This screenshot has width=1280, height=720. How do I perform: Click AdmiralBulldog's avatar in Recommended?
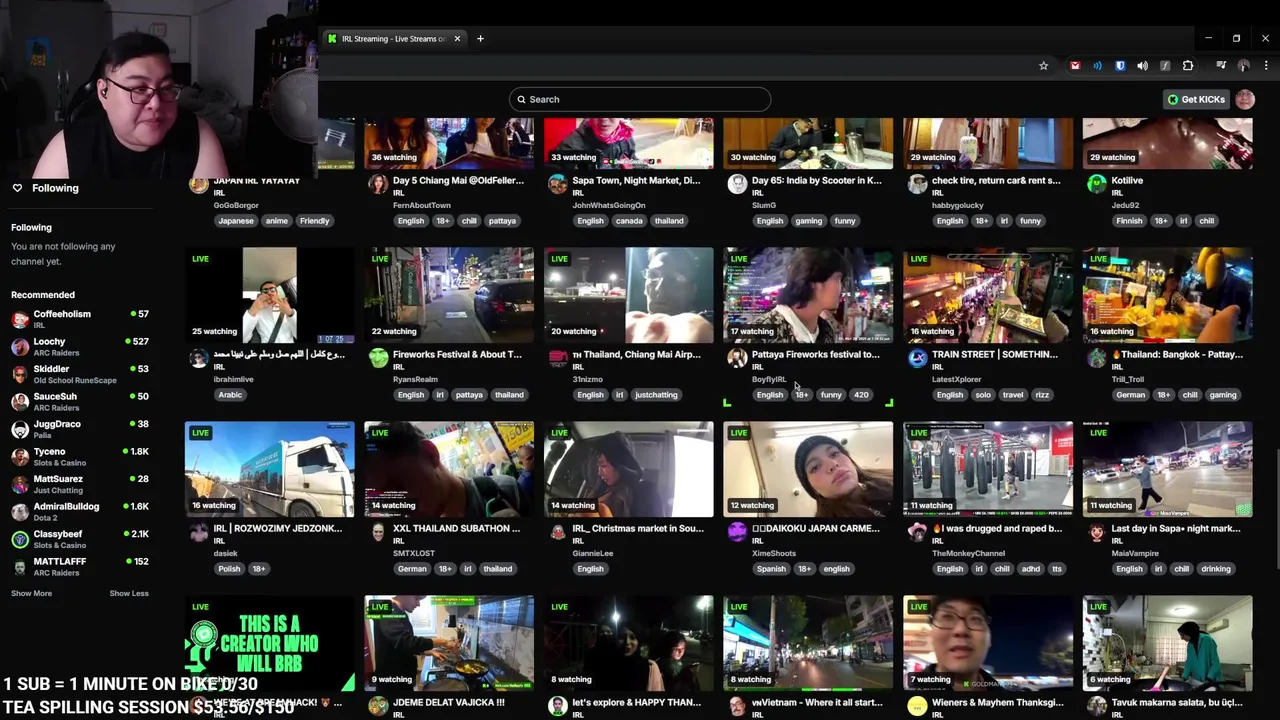(x=20, y=512)
